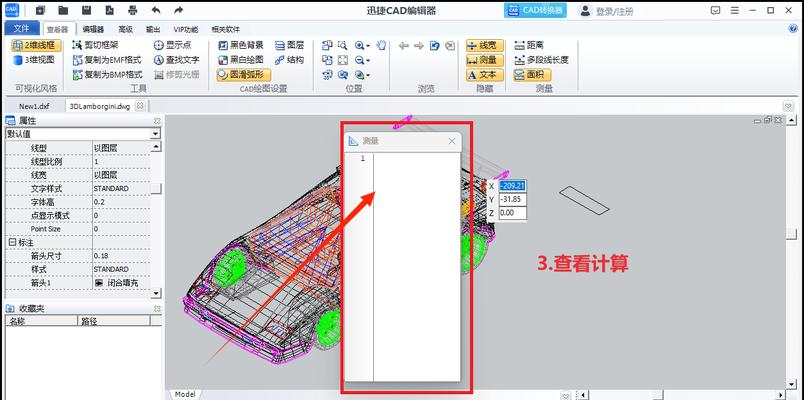Click 登录/注册 login or register
The width and height of the screenshot is (804, 400).
point(607,11)
